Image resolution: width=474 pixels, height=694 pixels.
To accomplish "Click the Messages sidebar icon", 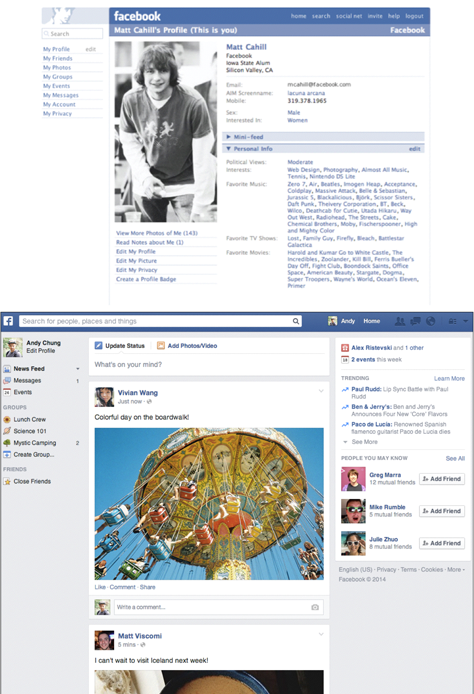I will [7, 381].
